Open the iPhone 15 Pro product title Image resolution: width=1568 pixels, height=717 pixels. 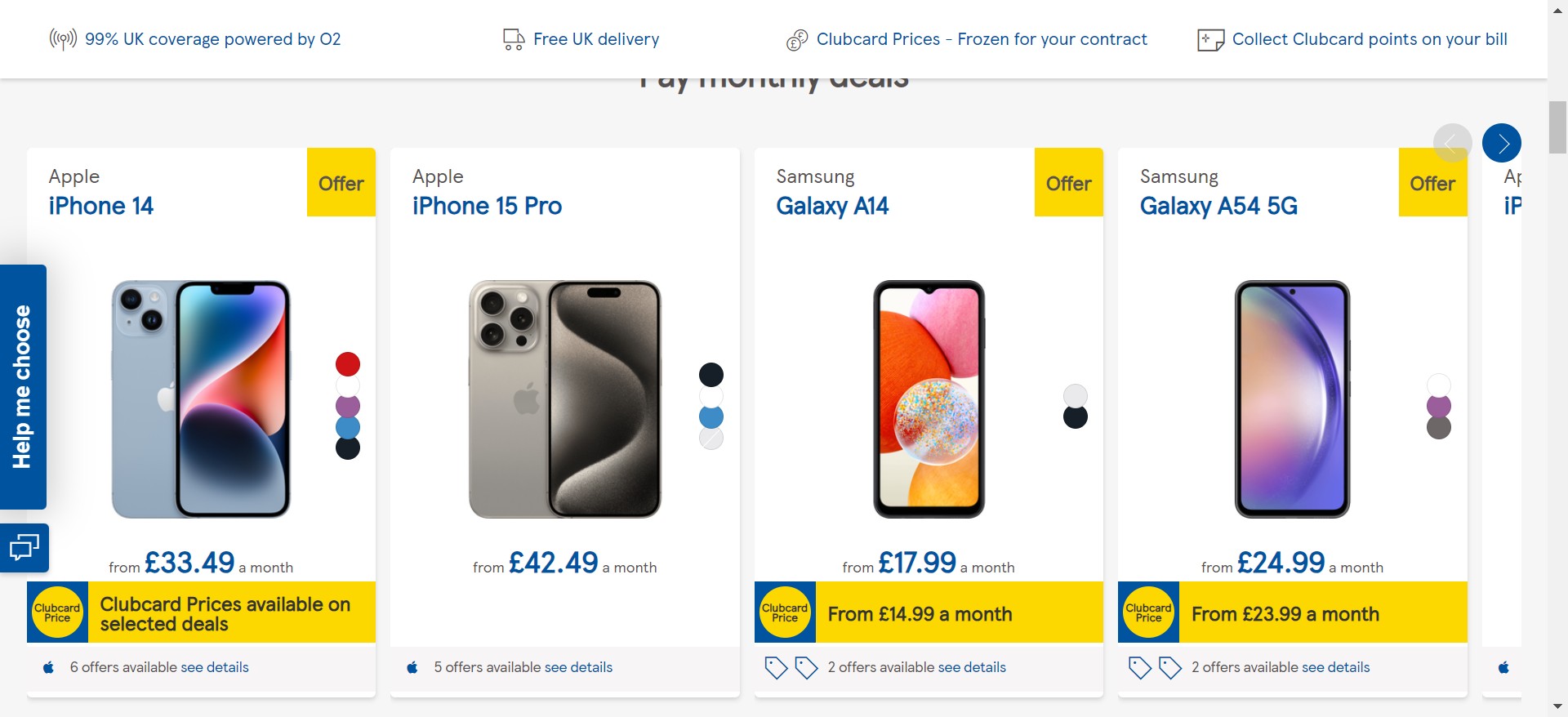[x=487, y=206]
